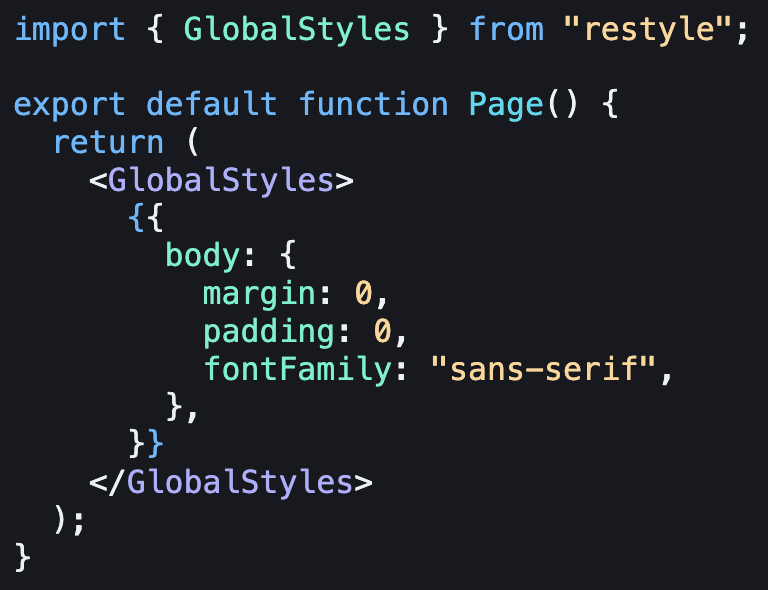Click the "body" property key
Screen dimensions: 768x590
pyautogui.click(x=203, y=255)
